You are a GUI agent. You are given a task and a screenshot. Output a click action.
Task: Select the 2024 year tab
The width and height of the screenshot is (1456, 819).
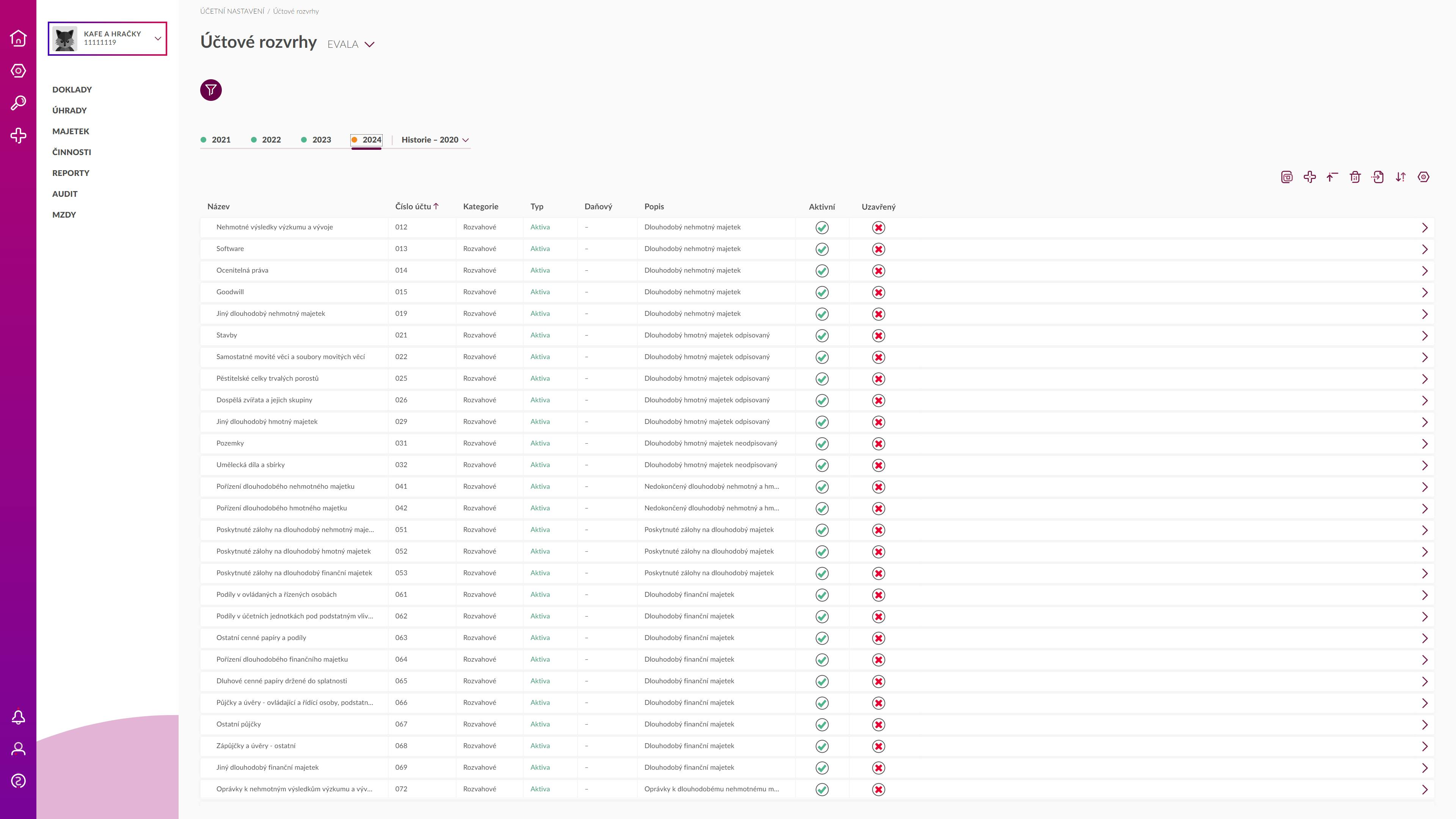[x=366, y=140]
